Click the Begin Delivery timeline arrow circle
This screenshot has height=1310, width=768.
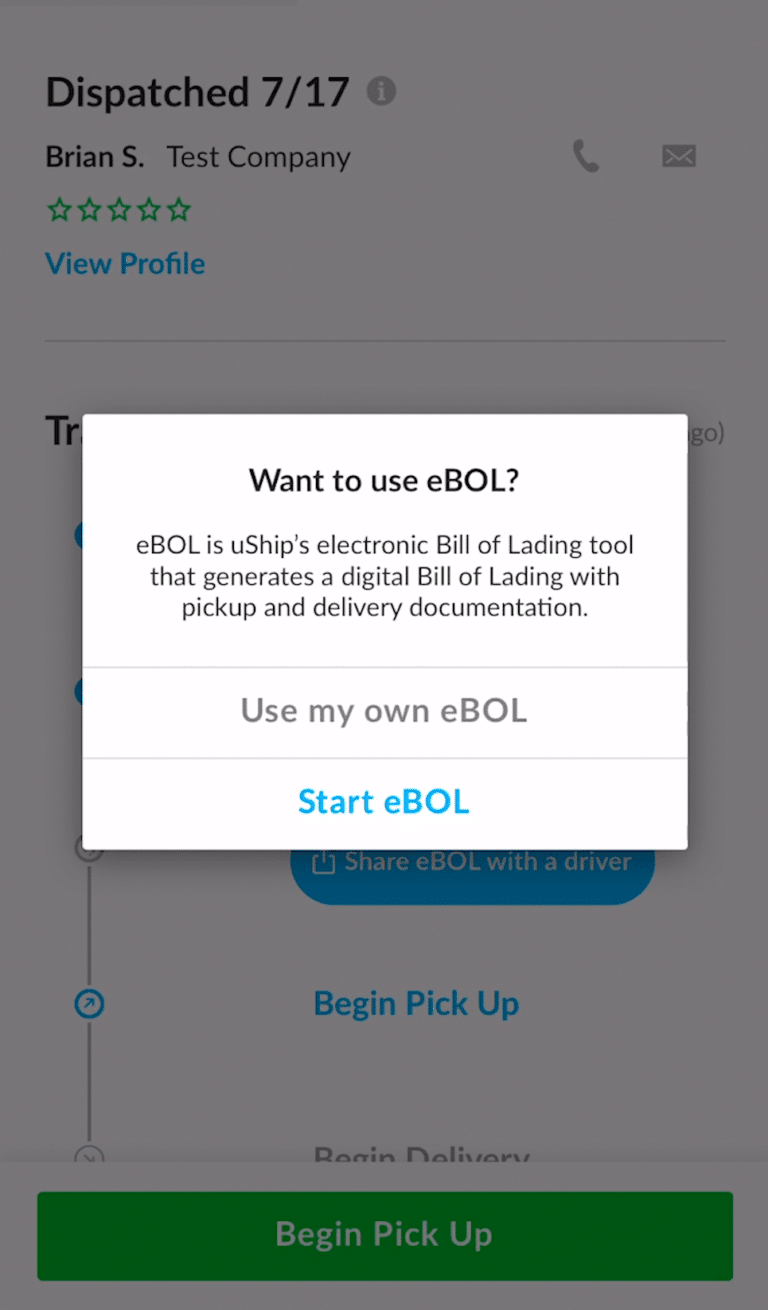pos(90,1155)
